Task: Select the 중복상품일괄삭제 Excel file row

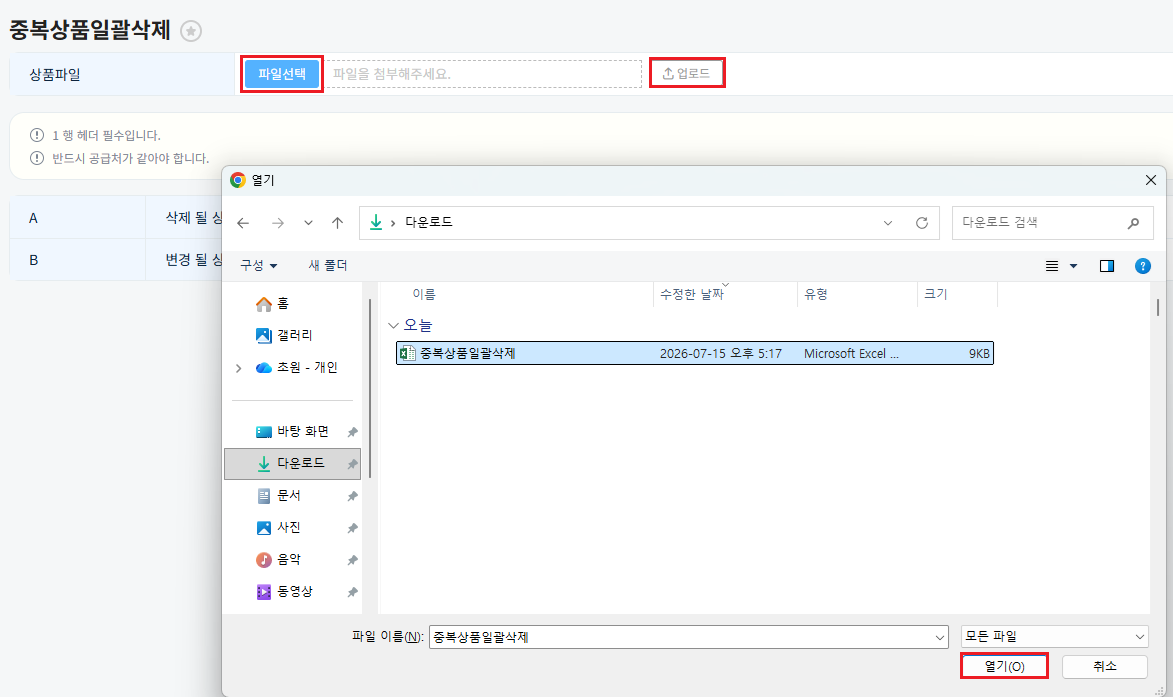Action: tap(694, 354)
